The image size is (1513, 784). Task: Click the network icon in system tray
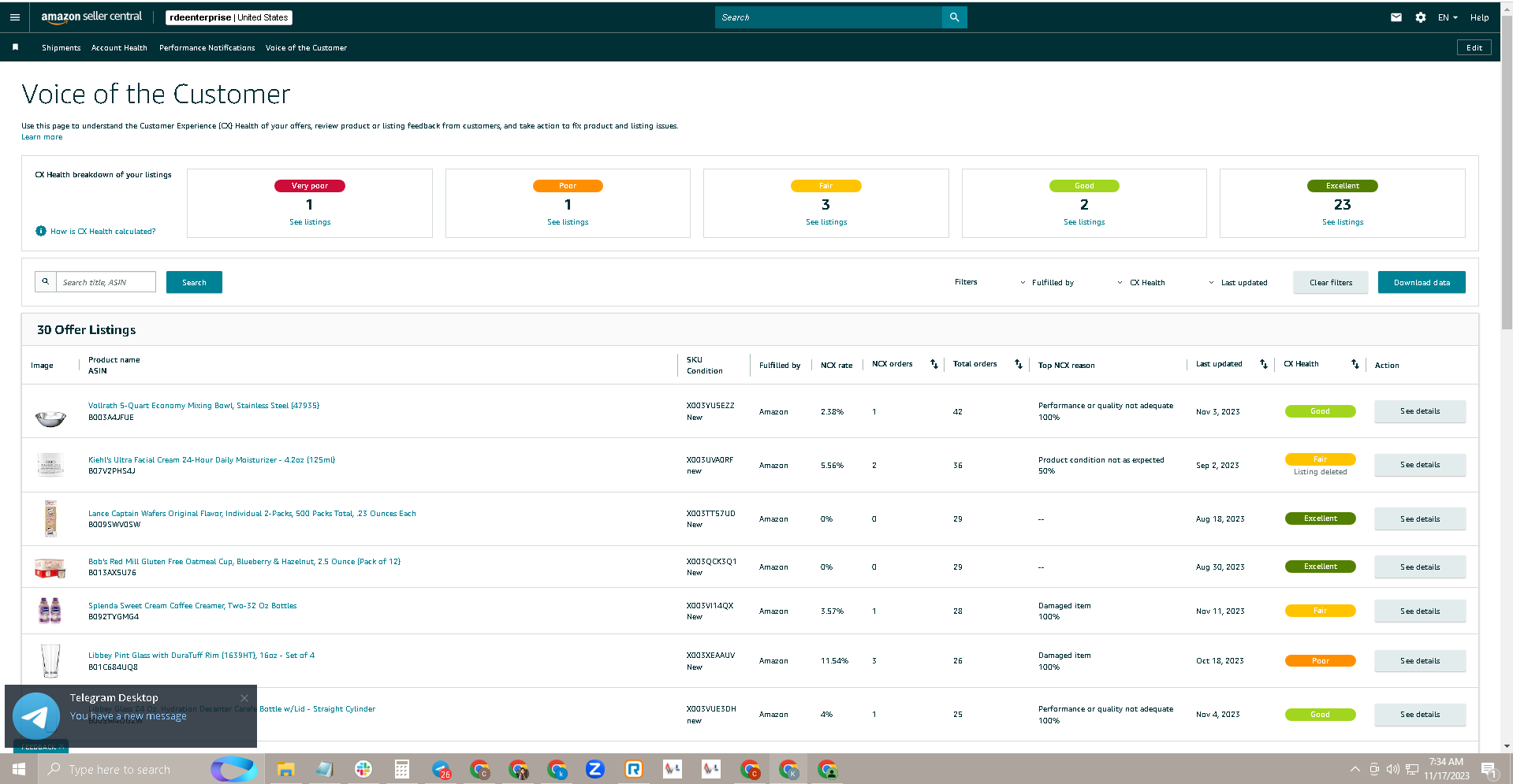click(1412, 769)
